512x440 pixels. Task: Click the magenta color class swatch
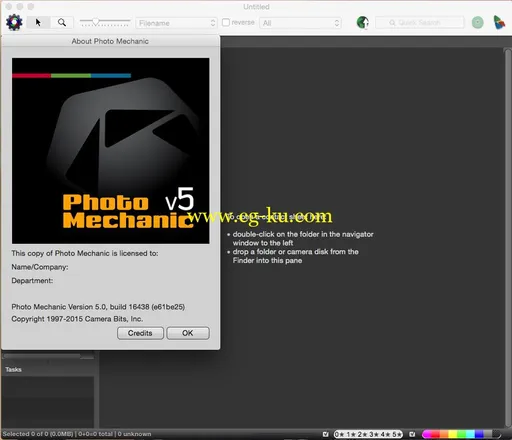[426, 434]
